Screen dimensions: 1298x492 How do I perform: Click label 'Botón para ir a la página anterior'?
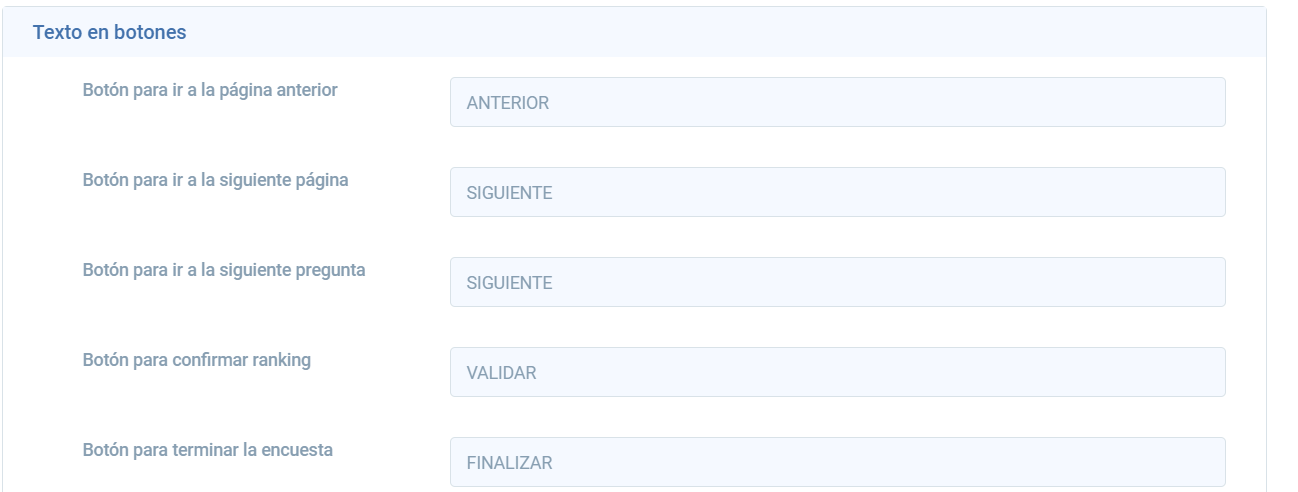[x=210, y=90]
